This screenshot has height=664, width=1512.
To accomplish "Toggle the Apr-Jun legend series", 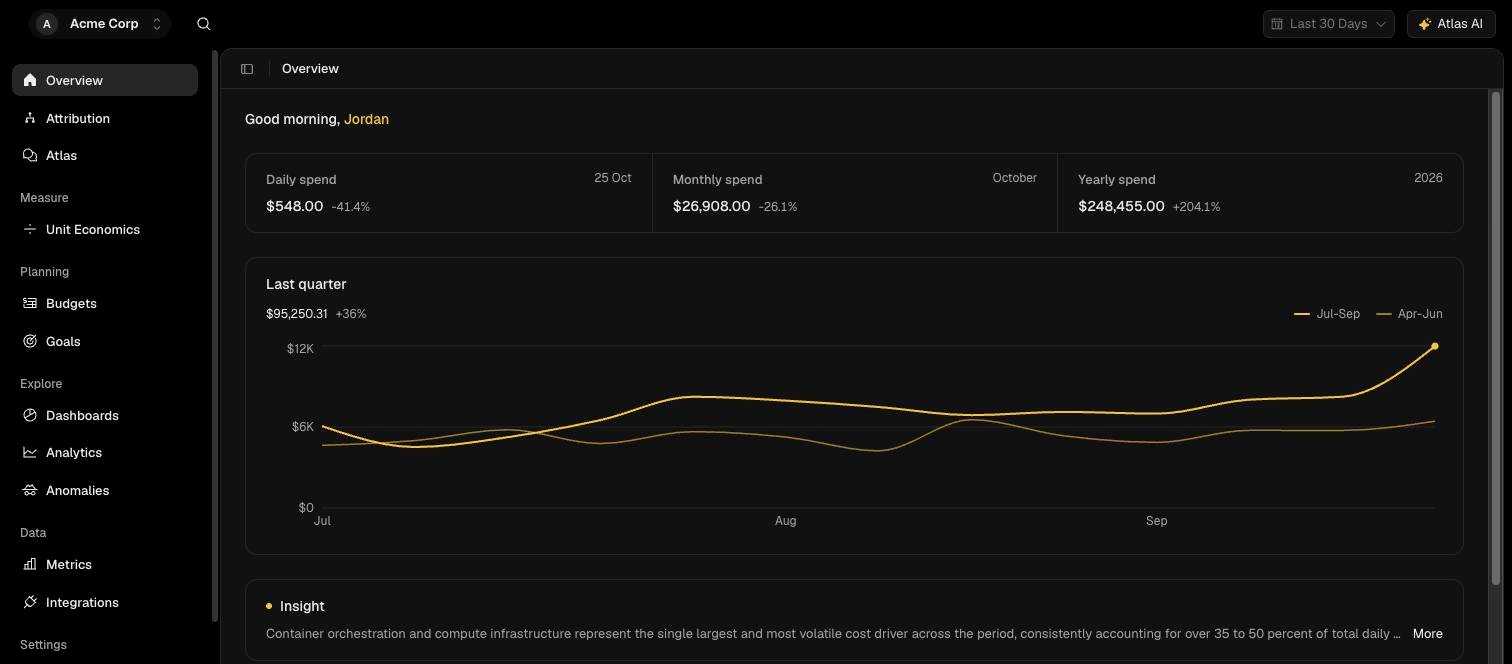I will coord(1410,314).
